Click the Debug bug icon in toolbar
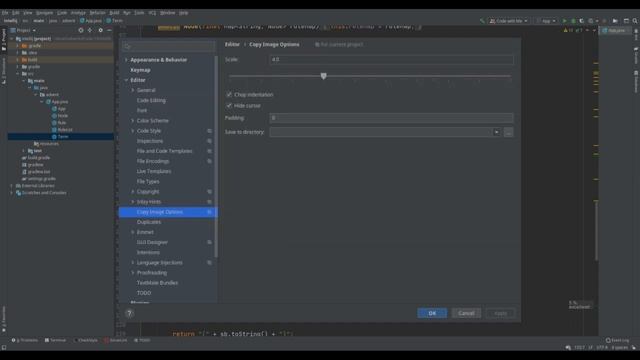 (x=573, y=21)
